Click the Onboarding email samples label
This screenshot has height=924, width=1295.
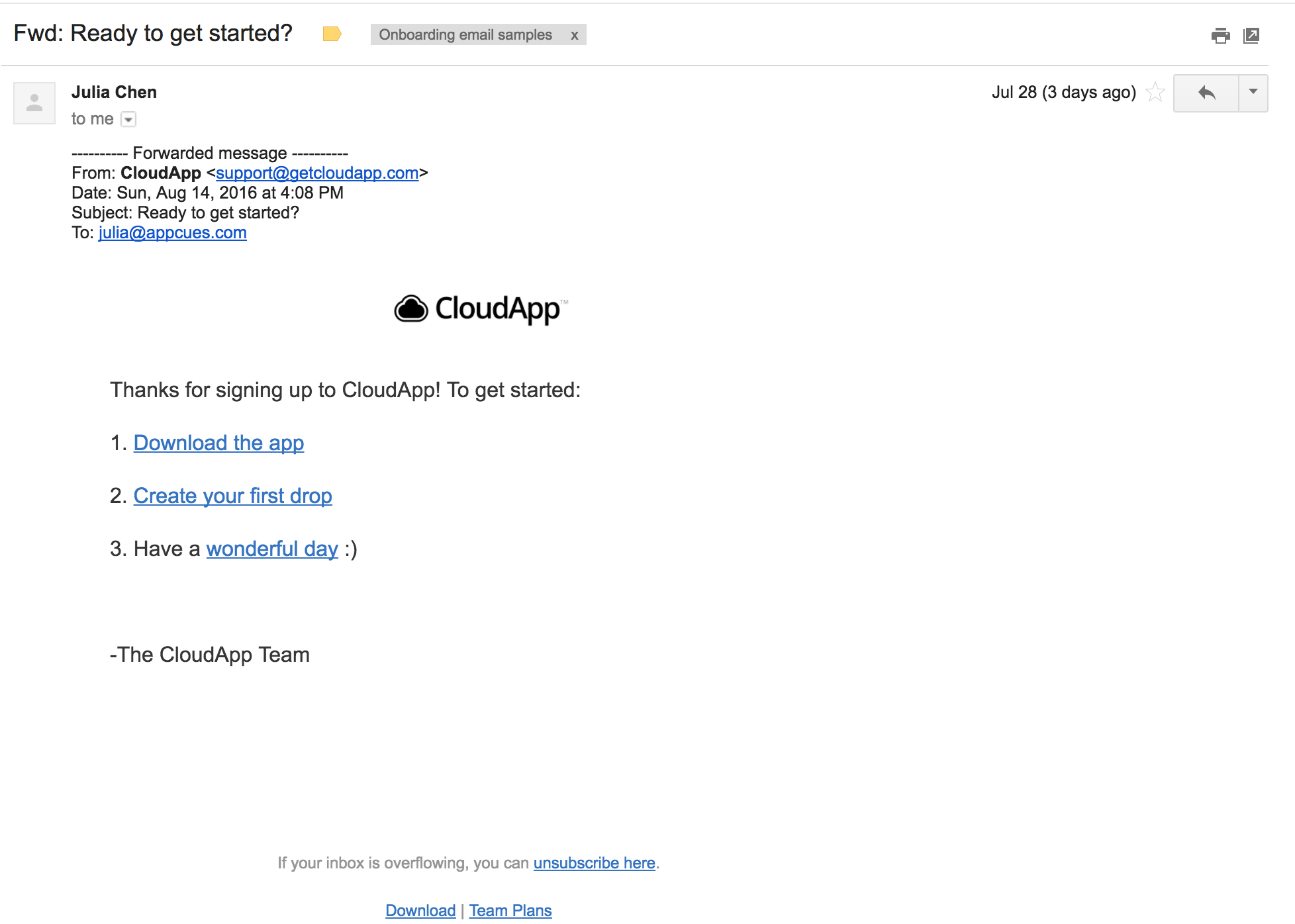pyautogui.click(x=465, y=34)
